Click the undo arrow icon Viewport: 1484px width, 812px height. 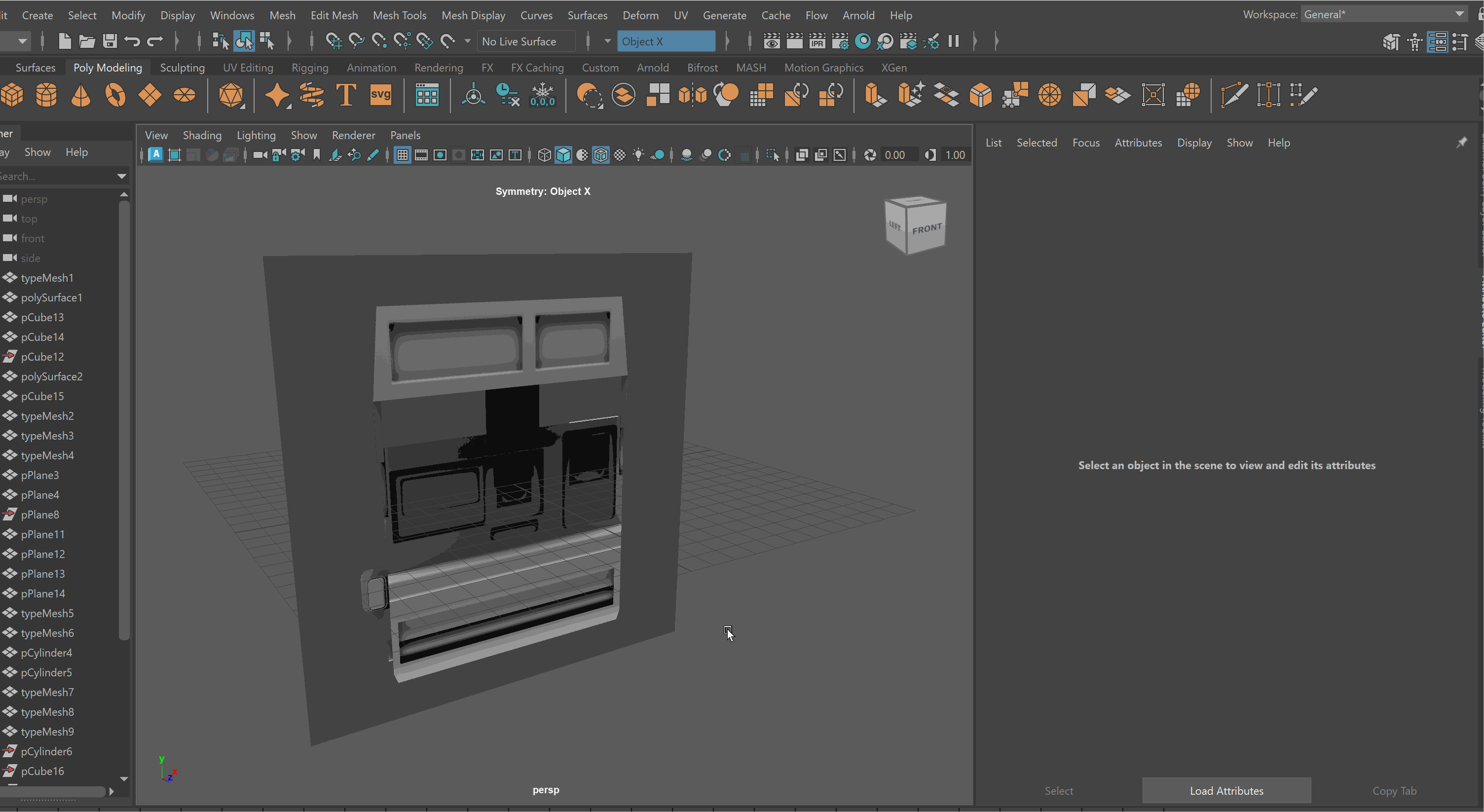coord(133,41)
